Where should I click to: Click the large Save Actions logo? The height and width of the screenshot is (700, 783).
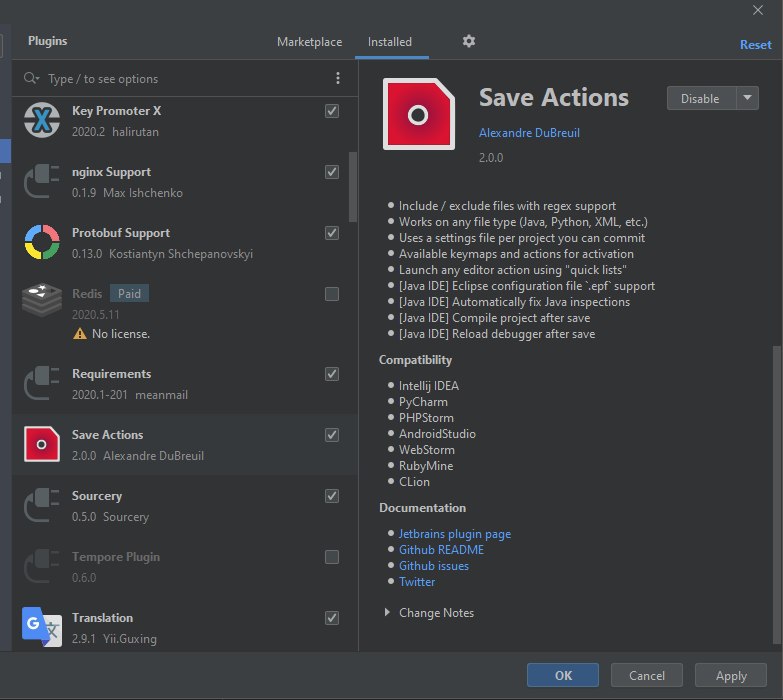(418, 114)
